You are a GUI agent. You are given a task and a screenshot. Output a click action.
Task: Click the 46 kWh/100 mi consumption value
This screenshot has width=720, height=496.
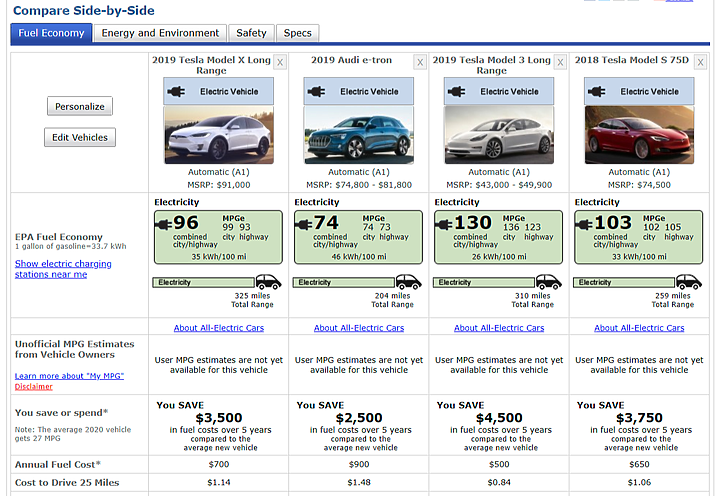tap(359, 257)
